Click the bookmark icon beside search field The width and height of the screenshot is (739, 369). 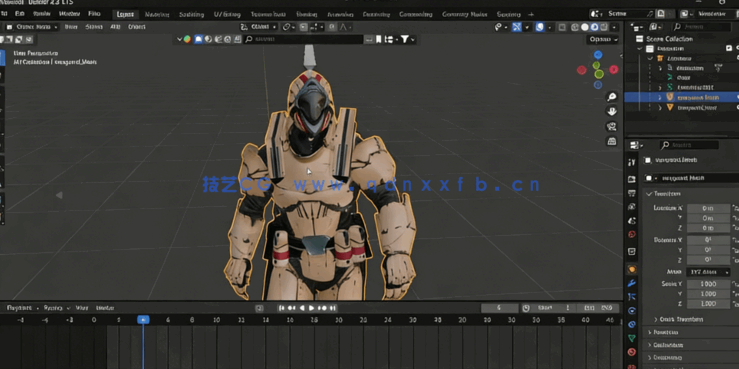pyautogui.click(x=378, y=39)
